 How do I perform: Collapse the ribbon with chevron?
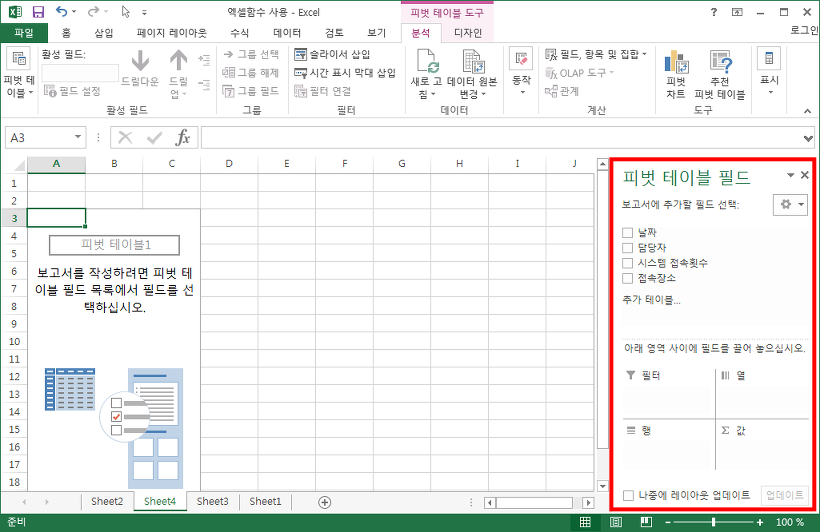(x=807, y=111)
